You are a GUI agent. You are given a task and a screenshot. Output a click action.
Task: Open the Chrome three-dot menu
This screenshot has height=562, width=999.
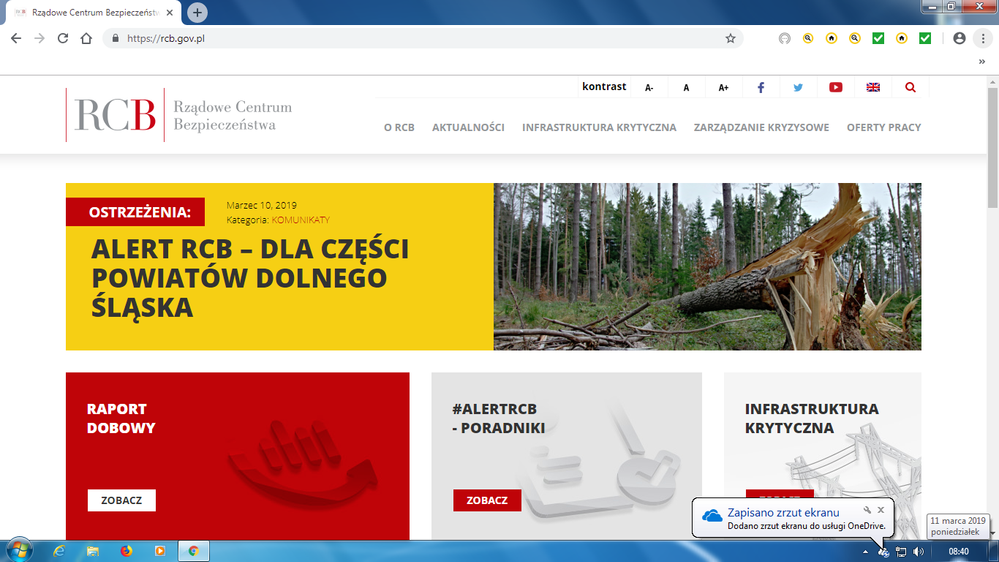pos(982,38)
